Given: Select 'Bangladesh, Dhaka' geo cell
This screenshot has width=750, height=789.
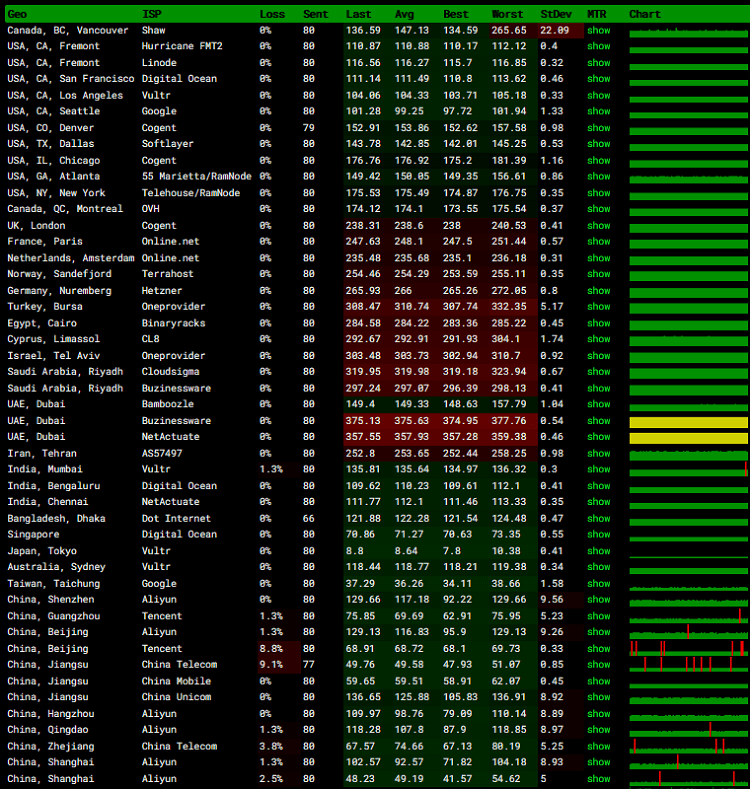Looking at the screenshot, I should pos(56,518).
